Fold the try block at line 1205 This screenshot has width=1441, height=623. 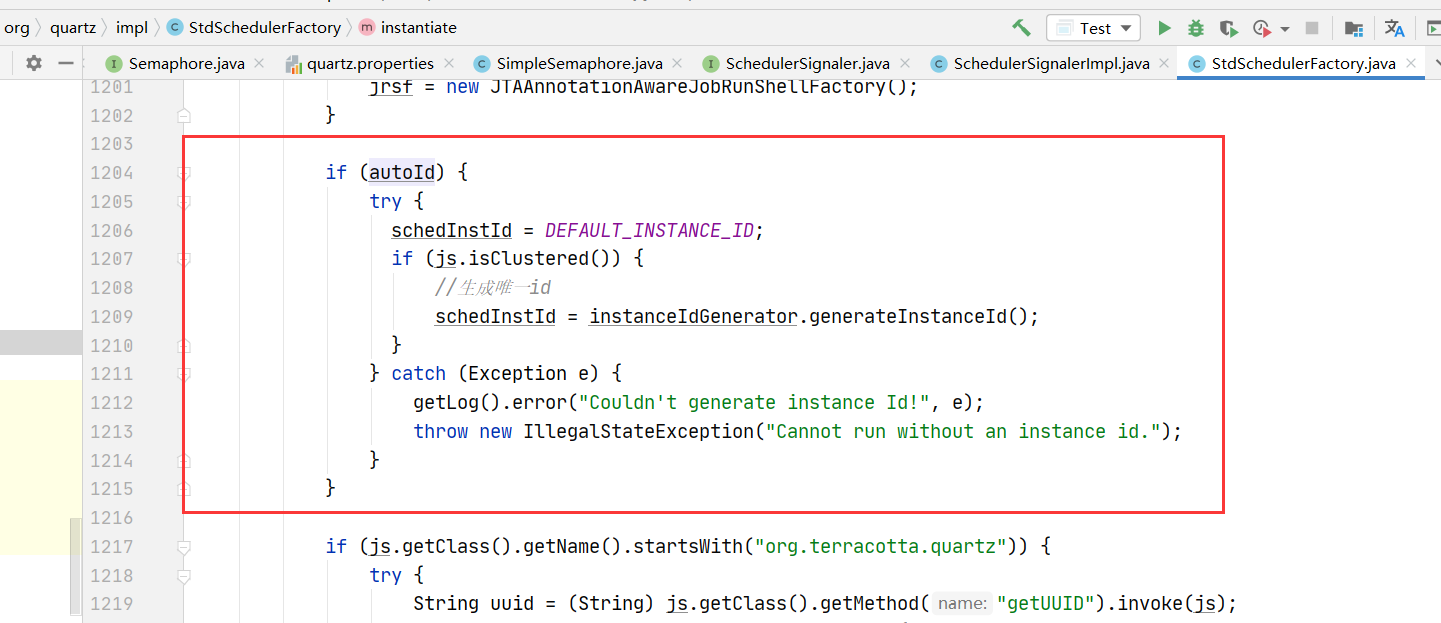click(x=184, y=202)
